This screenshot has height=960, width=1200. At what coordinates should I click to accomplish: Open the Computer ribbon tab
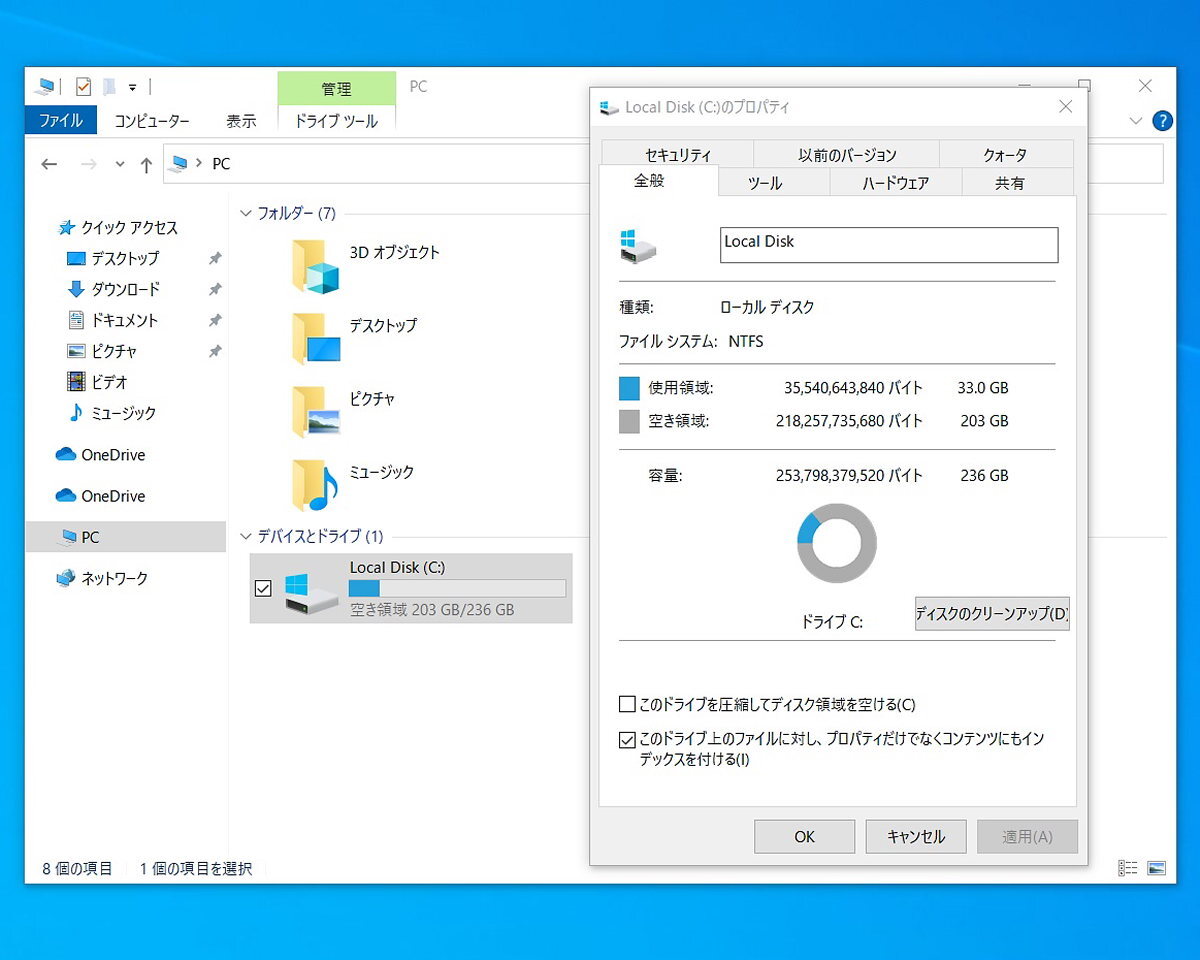coord(152,120)
